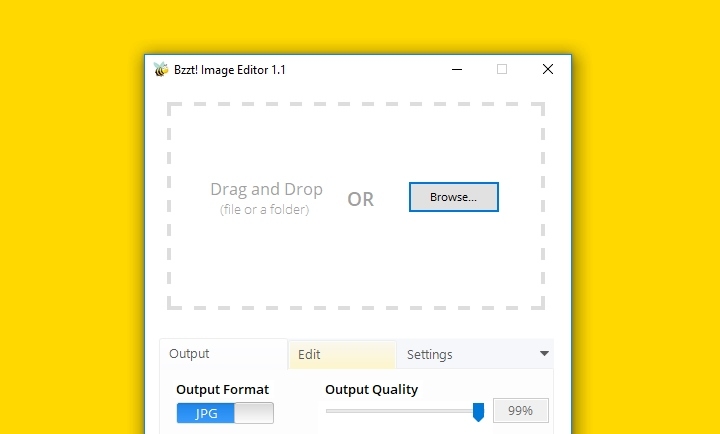Expand the tab overflow dropdown arrow

click(544, 354)
